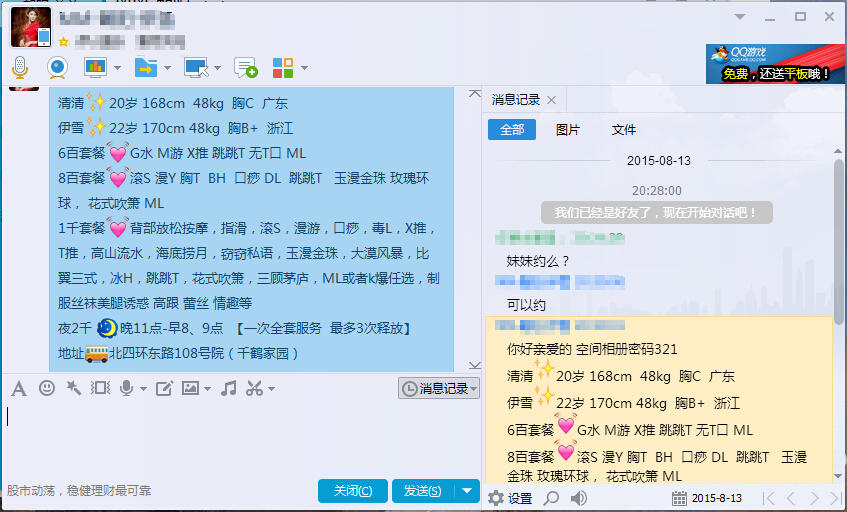The height and width of the screenshot is (512, 847).
Task: Expand the presentation demo dropdown arrow
Action: pyautogui.click(x=117, y=68)
